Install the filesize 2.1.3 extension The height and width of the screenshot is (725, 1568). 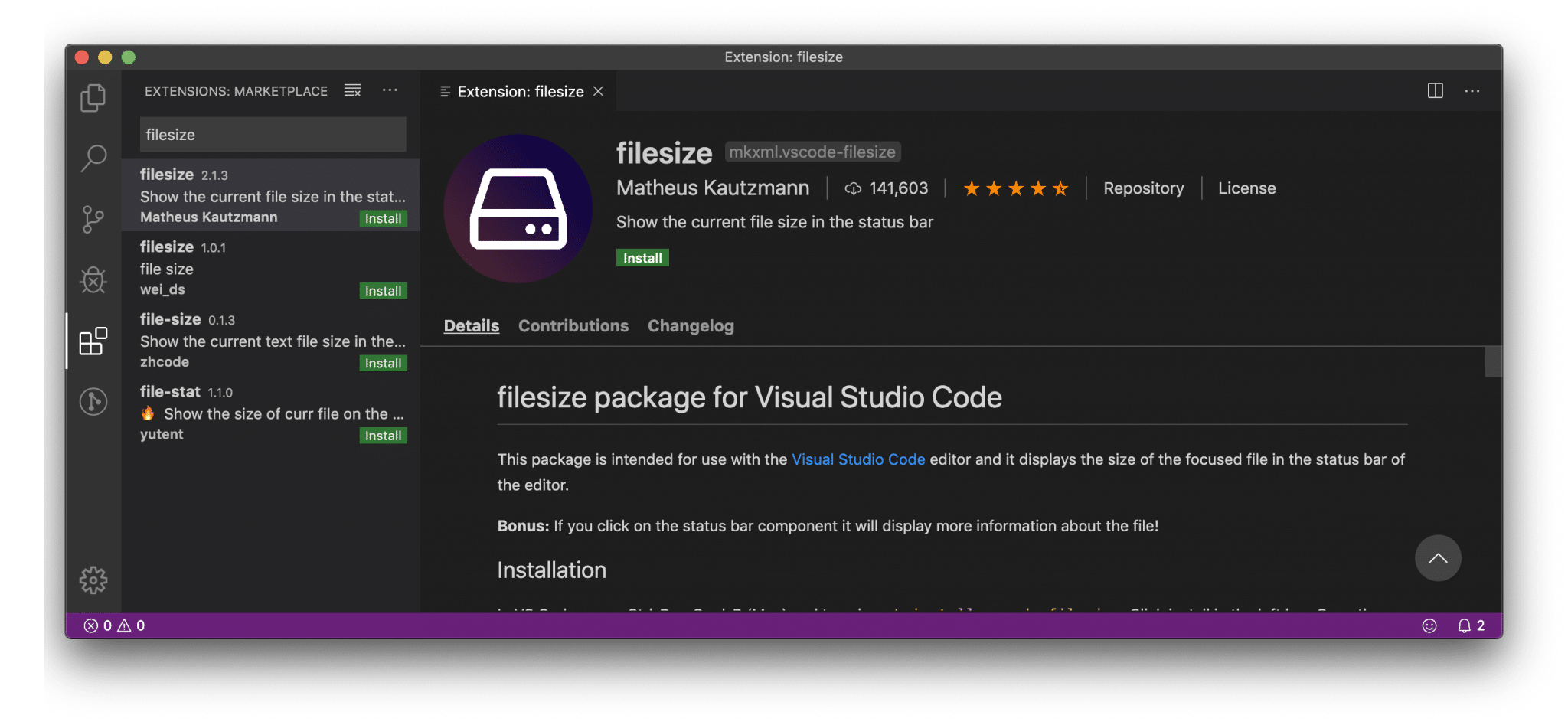(382, 218)
